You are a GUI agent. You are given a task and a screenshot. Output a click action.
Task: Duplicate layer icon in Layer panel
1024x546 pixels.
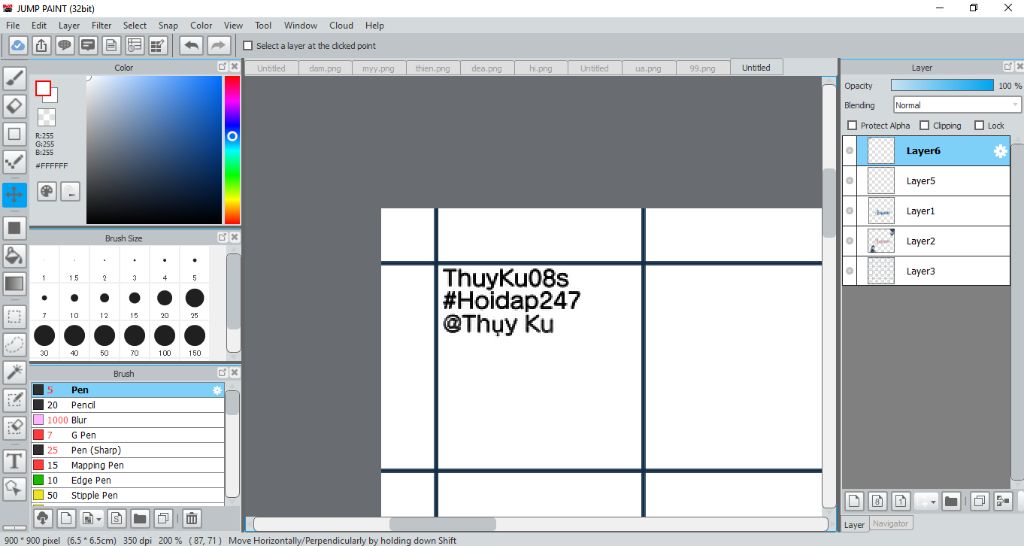click(979, 502)
